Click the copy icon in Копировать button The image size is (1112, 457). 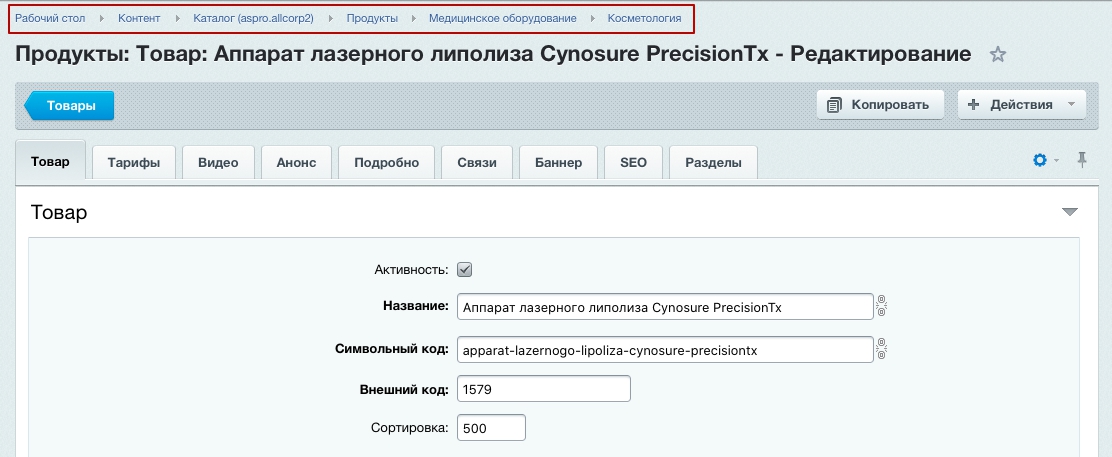pos(835,105)
